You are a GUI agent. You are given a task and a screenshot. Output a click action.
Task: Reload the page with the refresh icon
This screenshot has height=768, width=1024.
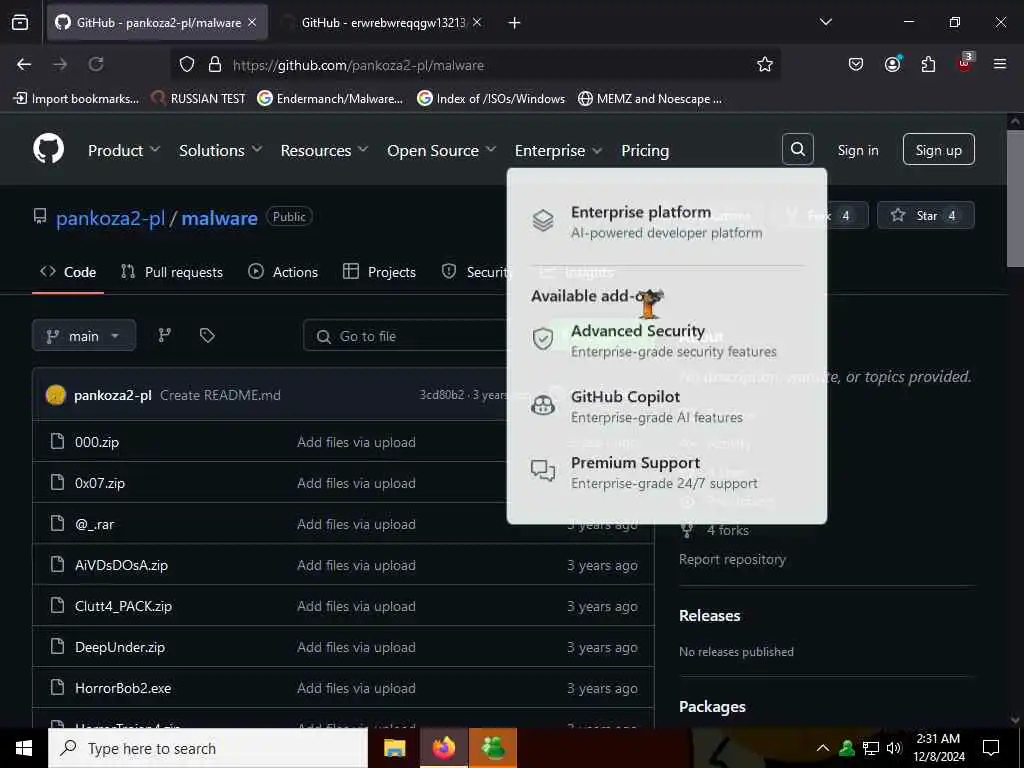pos(96,64)
